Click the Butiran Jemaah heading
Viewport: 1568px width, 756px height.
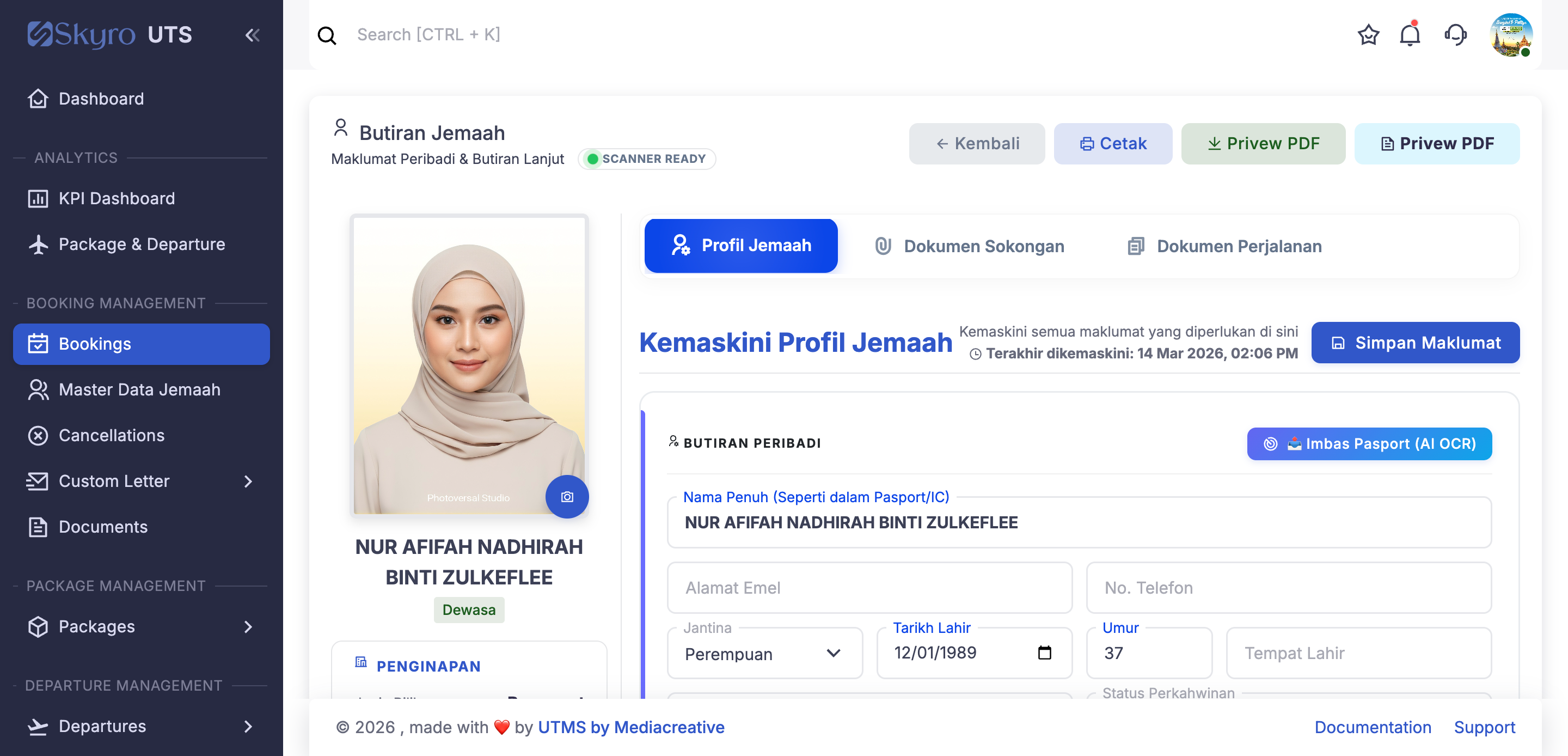[432, 133]
